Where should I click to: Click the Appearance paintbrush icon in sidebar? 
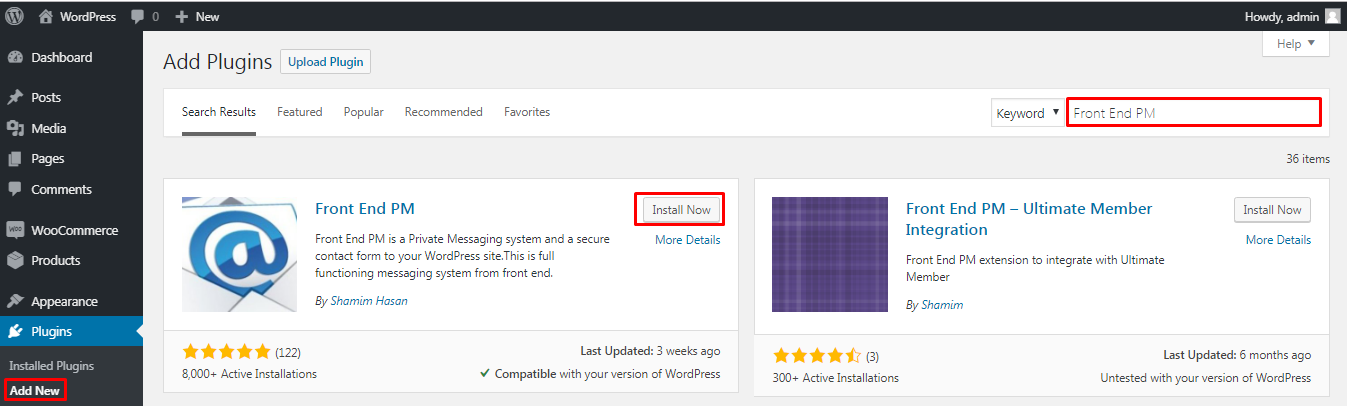[x=15, y=301]
